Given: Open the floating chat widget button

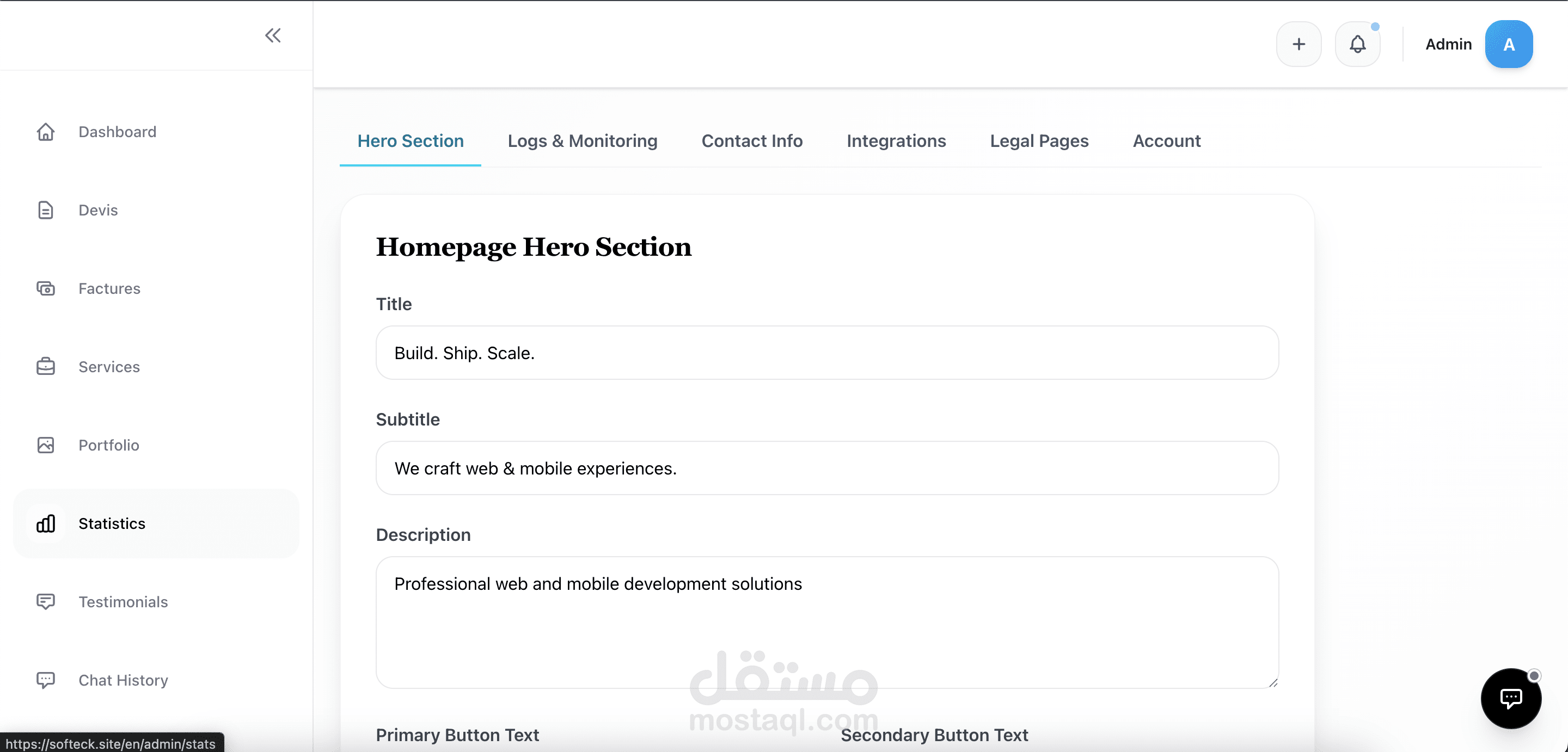Looking at the screenshot, I should tap(1510, 698).
